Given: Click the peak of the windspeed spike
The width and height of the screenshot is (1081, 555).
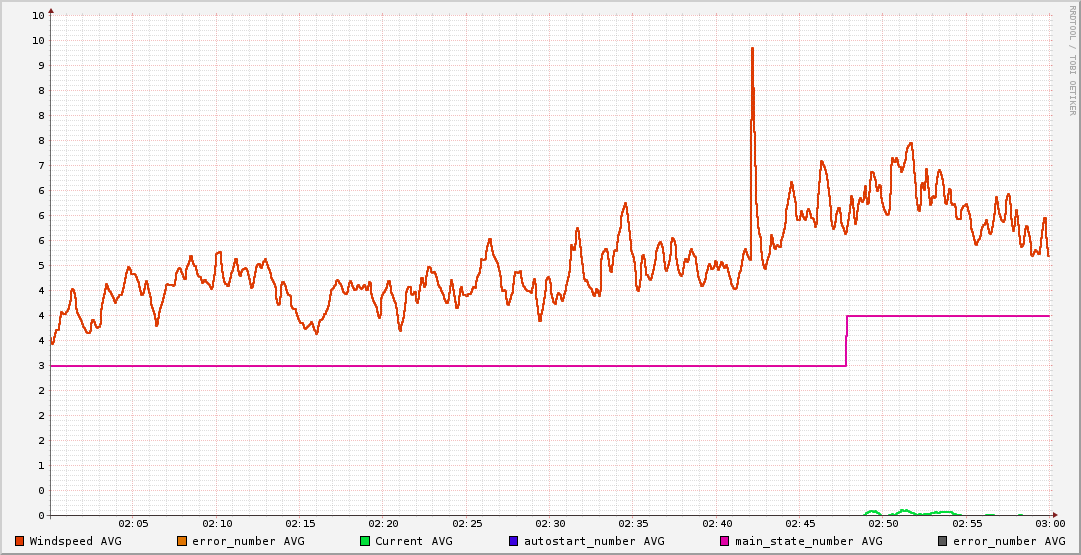Looking at the screenshot, I should click(x=752, y=48).
